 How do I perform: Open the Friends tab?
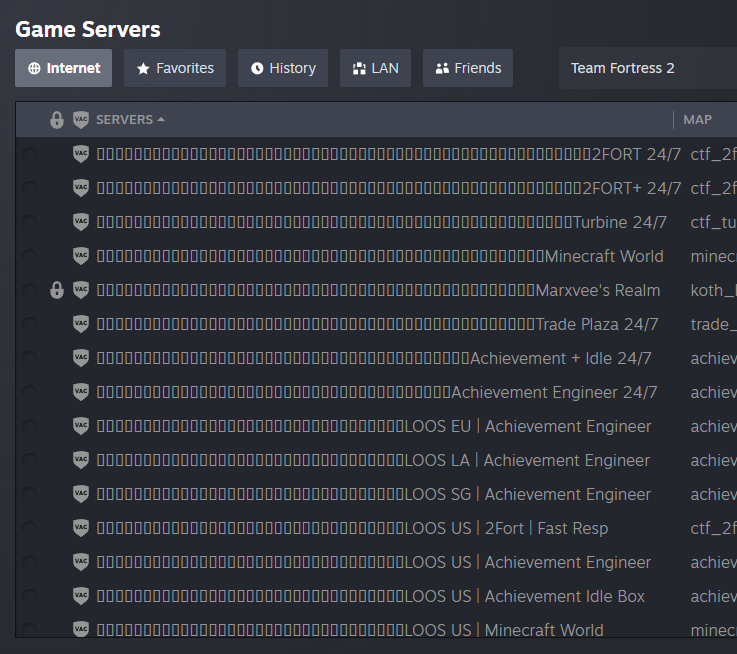pyautogui.click(x=468, y=68)
